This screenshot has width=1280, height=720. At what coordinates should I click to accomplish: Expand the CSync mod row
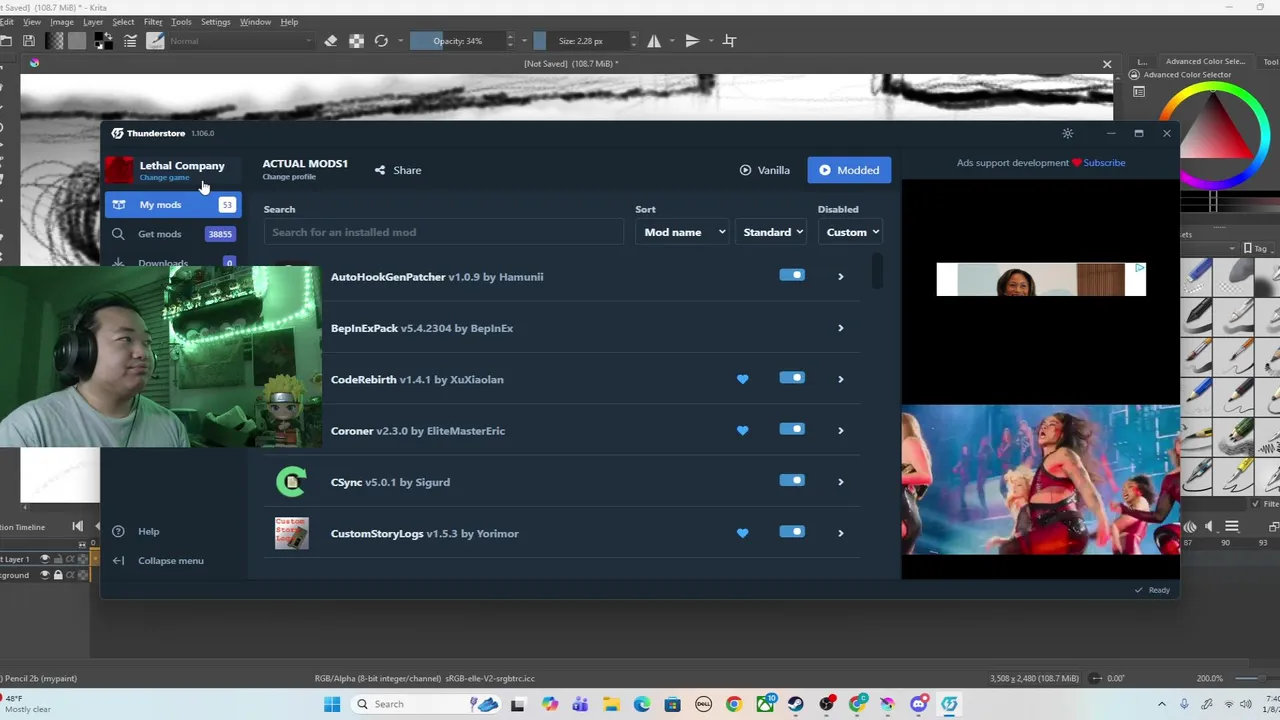(x=840, y=482)
